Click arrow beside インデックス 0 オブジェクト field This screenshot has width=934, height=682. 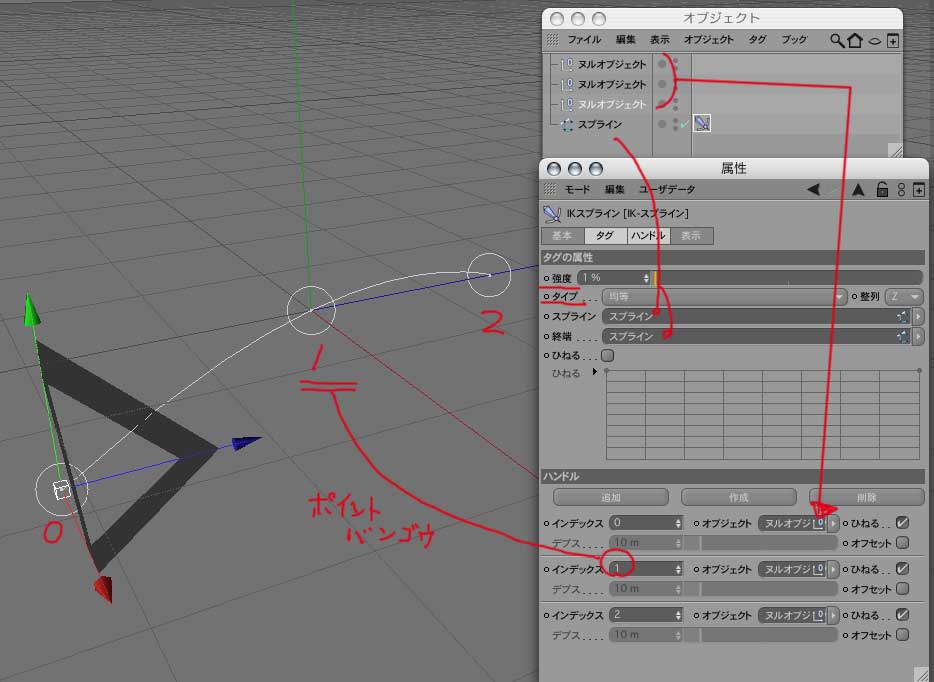[x=833, y=524]
